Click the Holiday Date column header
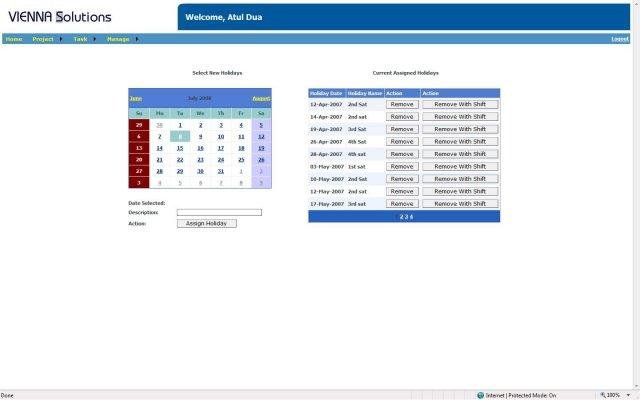 326,93
